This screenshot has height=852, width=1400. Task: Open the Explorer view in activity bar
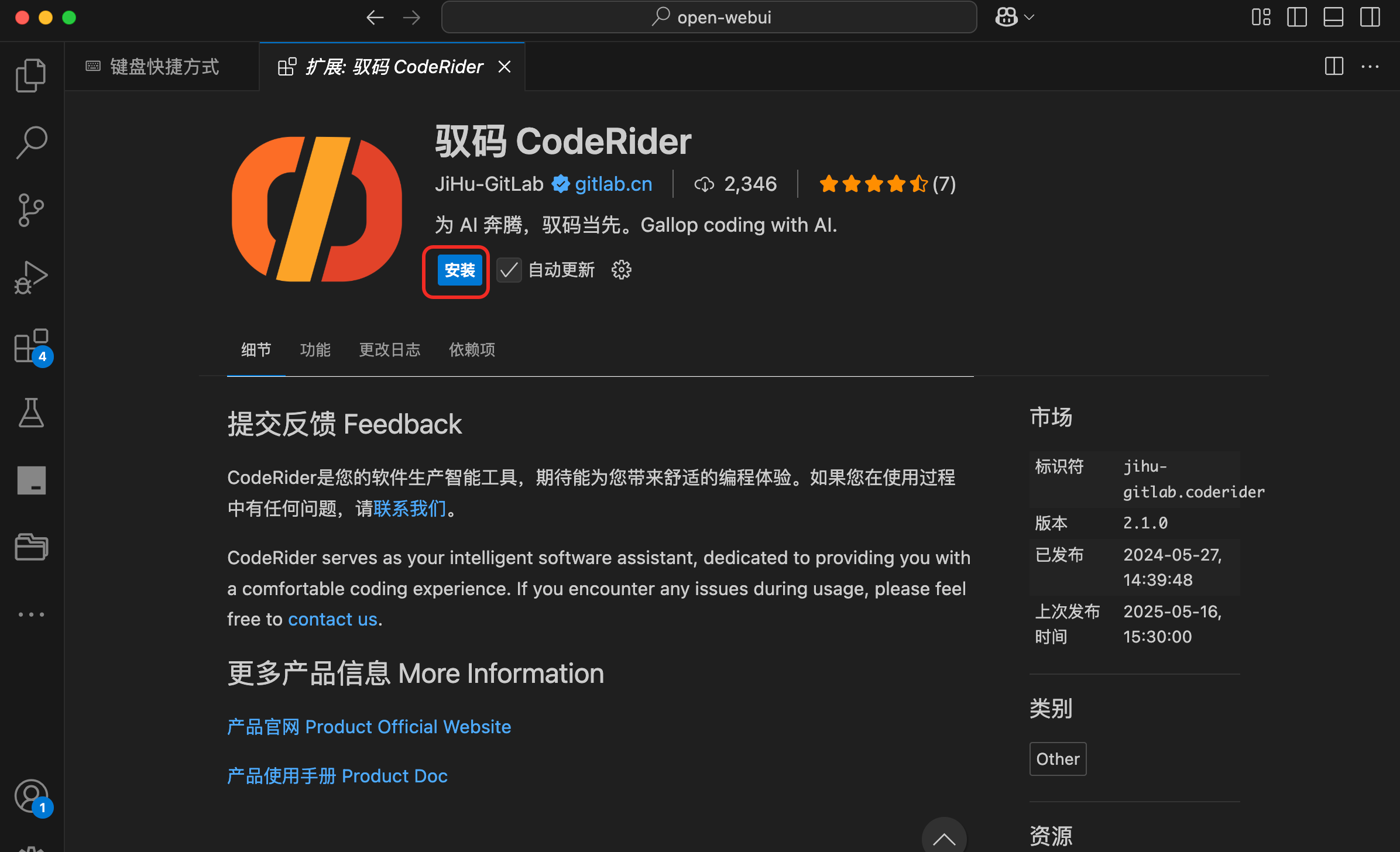(31, 76)
